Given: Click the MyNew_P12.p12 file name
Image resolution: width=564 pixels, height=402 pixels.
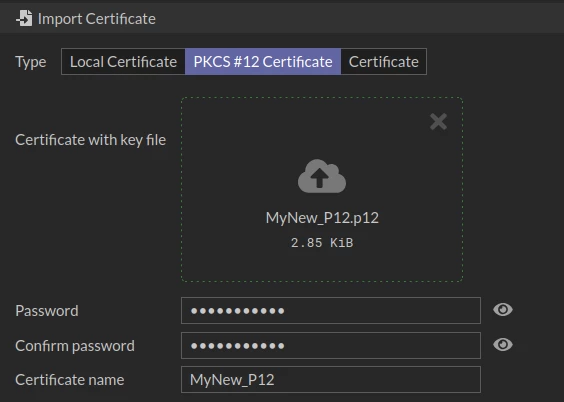Looking at the screenshot, I should coord(322,218).
